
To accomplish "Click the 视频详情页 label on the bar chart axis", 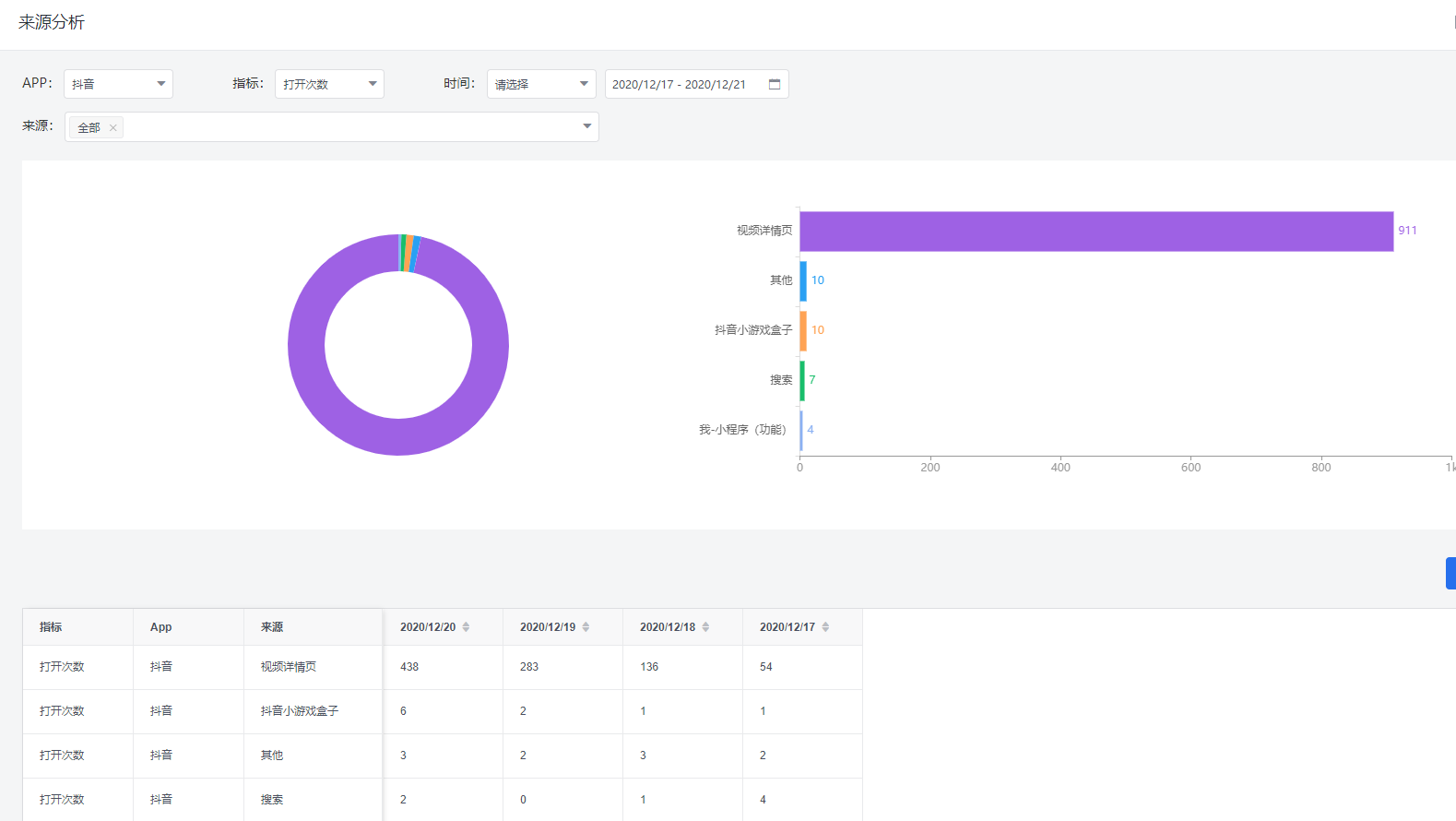I will click(764, 231).
